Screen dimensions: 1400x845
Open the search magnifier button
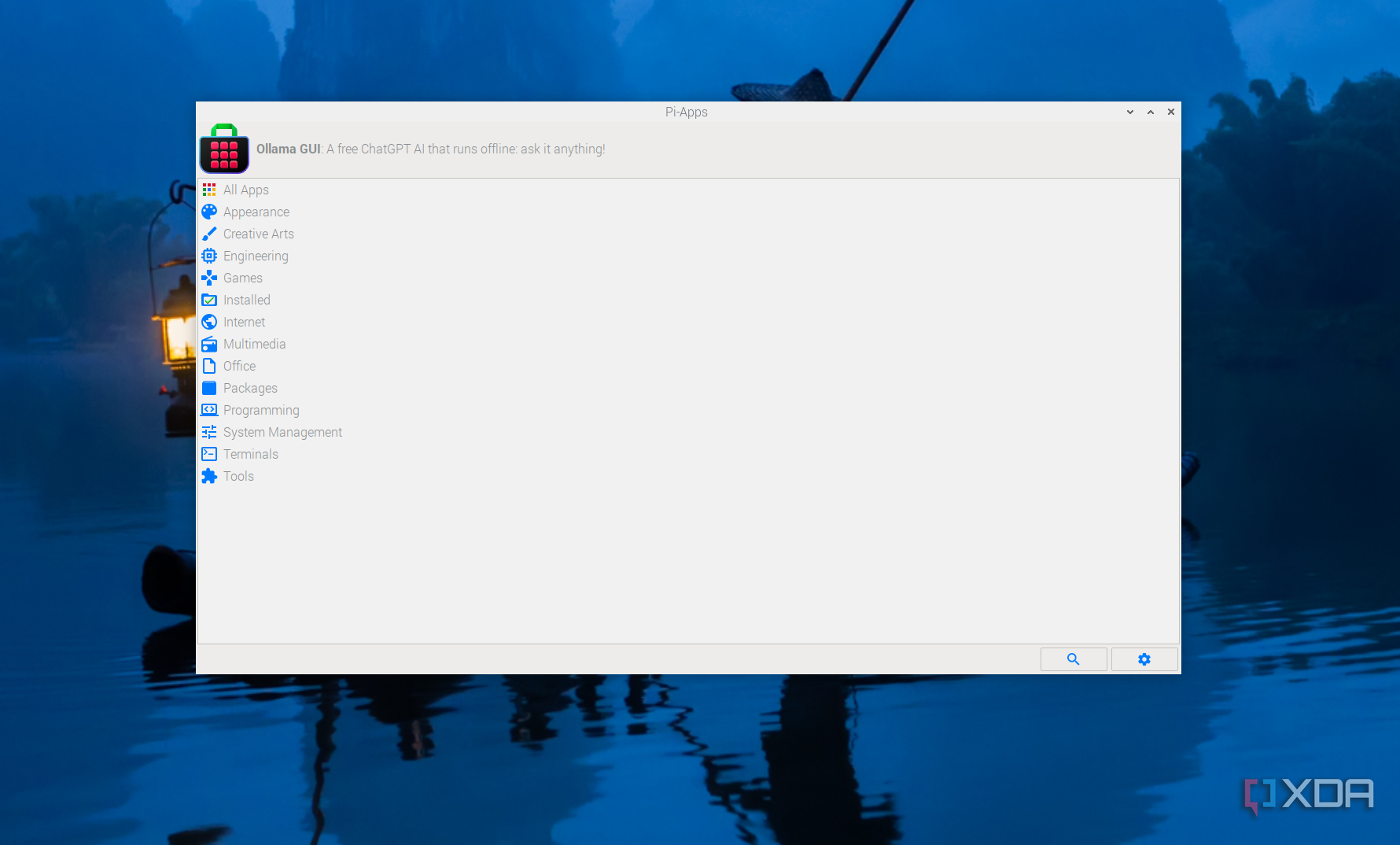point(1074,659)
